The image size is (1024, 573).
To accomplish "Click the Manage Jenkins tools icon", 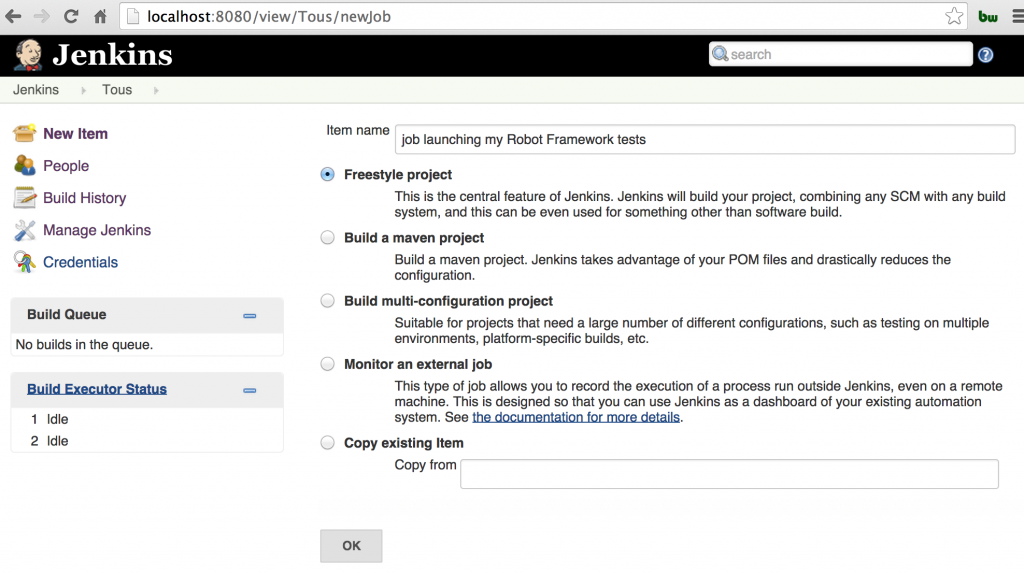I will point(25,230).
